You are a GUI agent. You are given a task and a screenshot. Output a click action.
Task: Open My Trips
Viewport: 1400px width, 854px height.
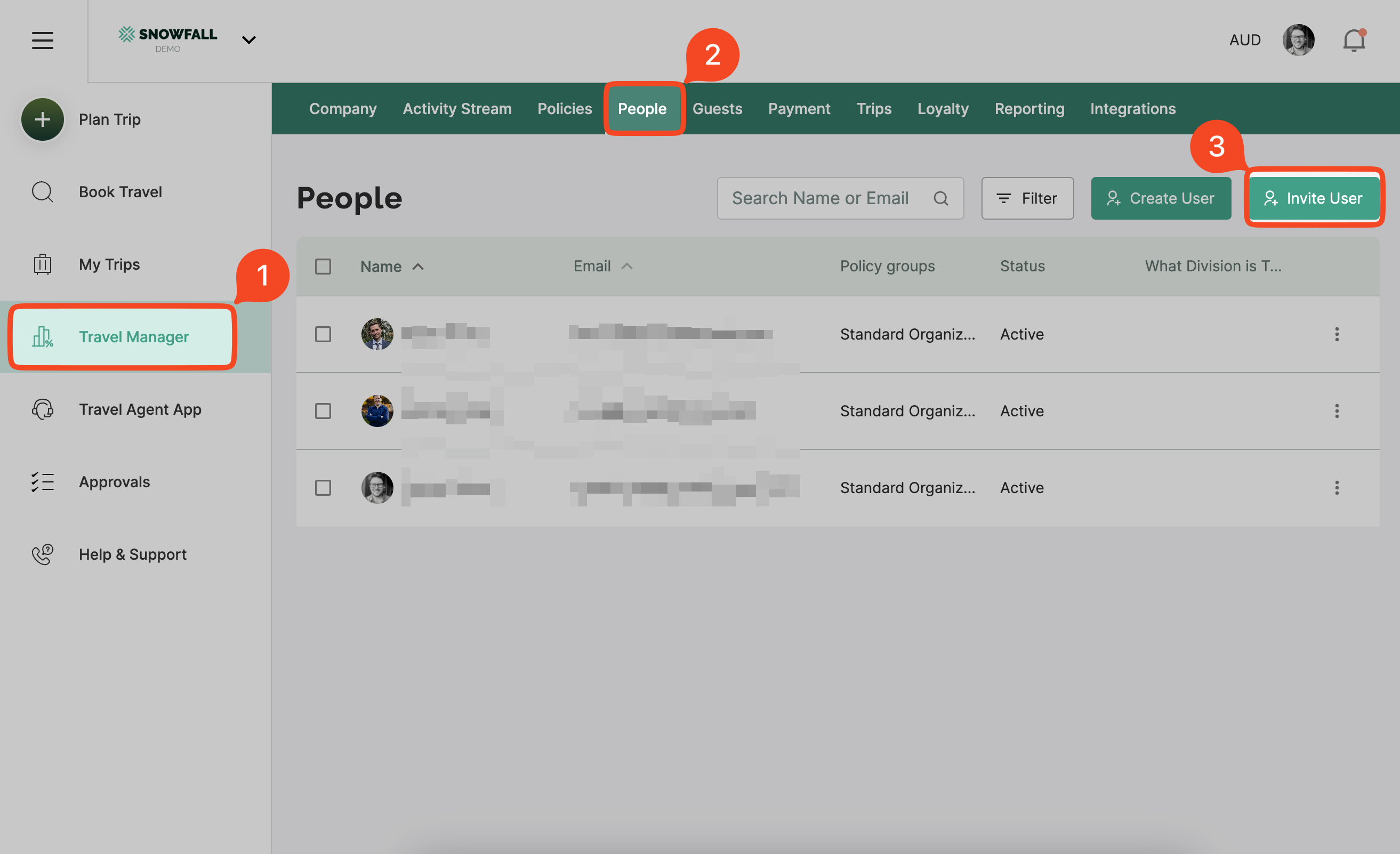(110, 264)
